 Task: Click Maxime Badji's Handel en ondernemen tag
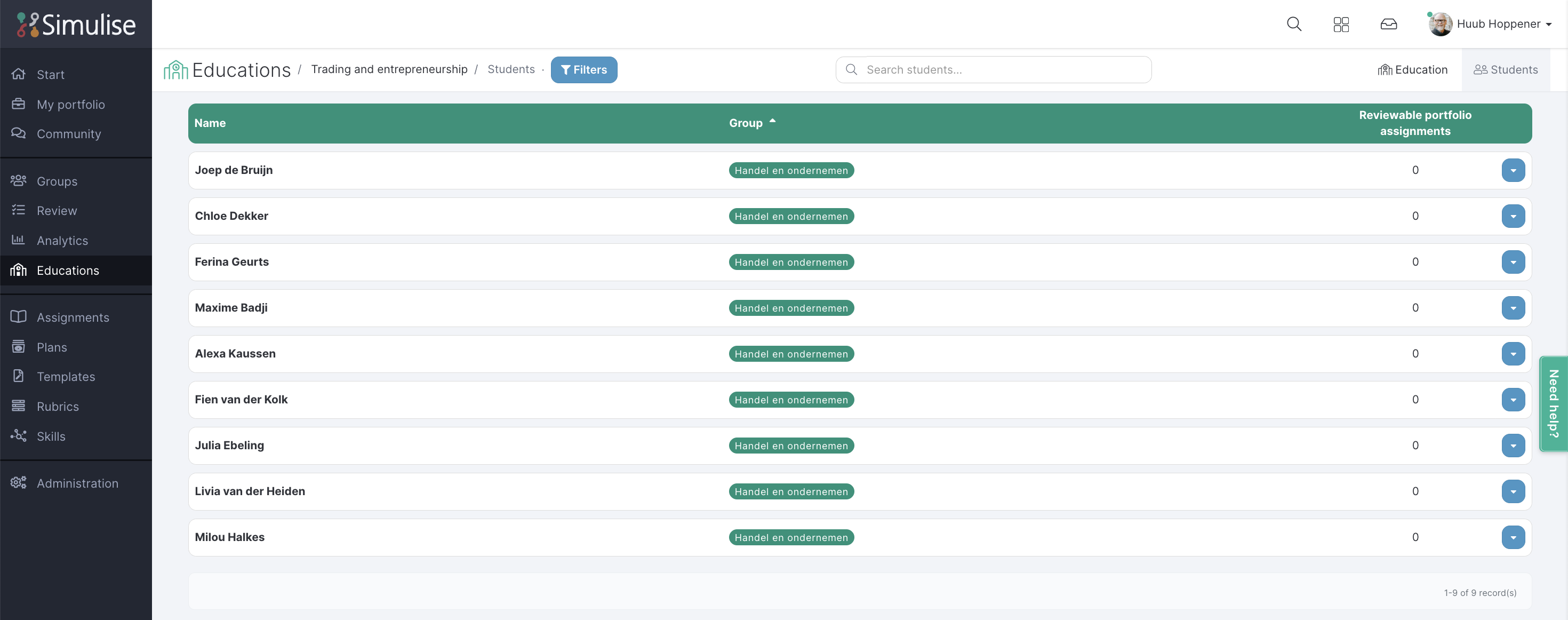791,308
